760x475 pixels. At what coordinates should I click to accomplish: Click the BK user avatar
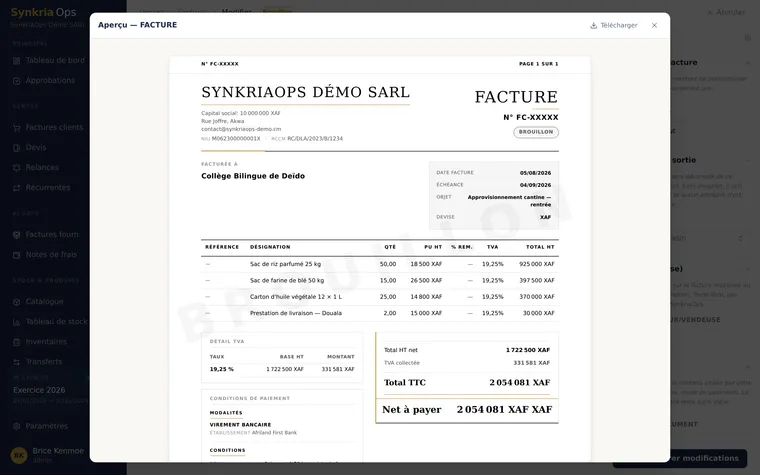coord(19,455)
